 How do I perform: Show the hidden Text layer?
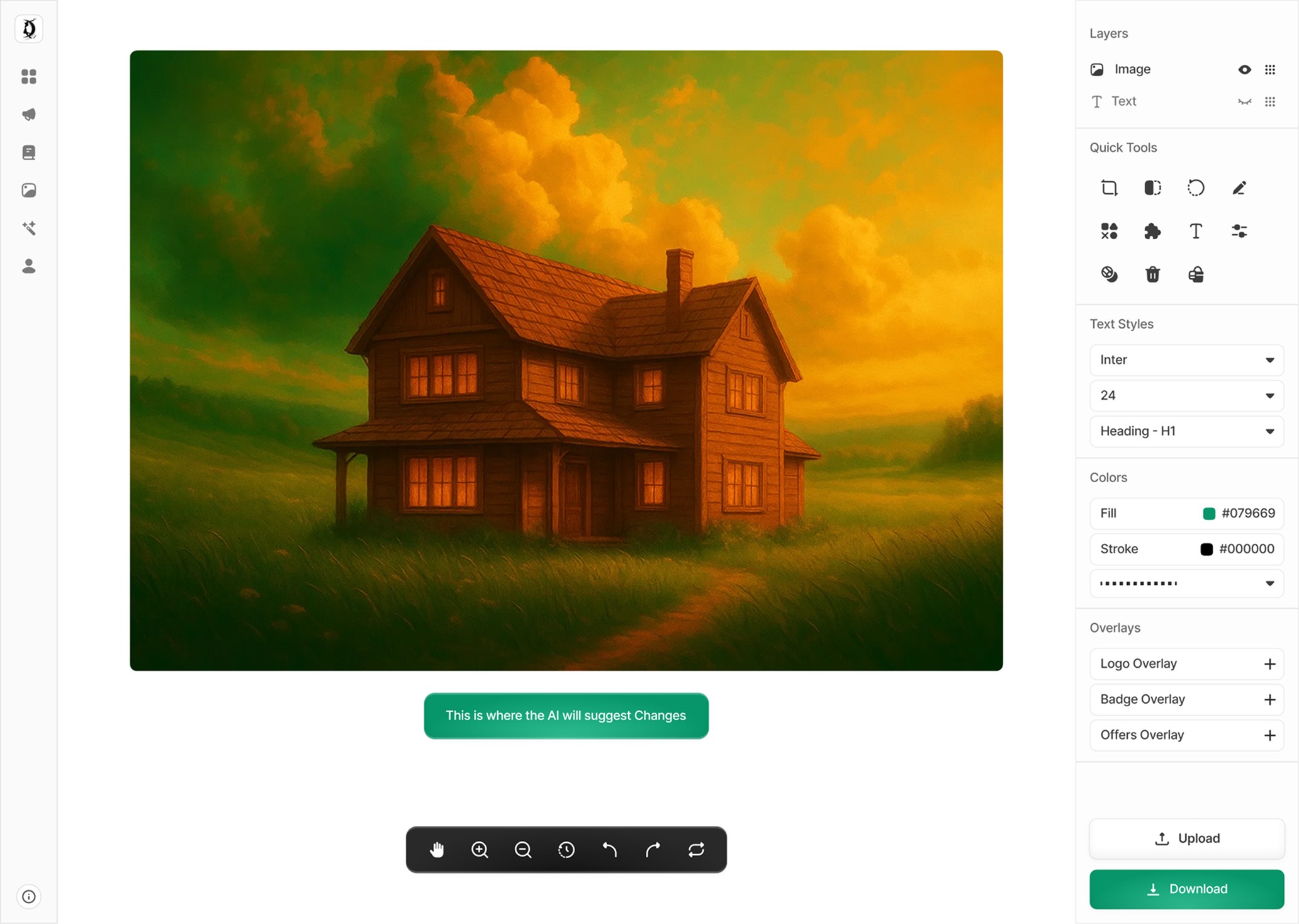[x=1244, y=101]
